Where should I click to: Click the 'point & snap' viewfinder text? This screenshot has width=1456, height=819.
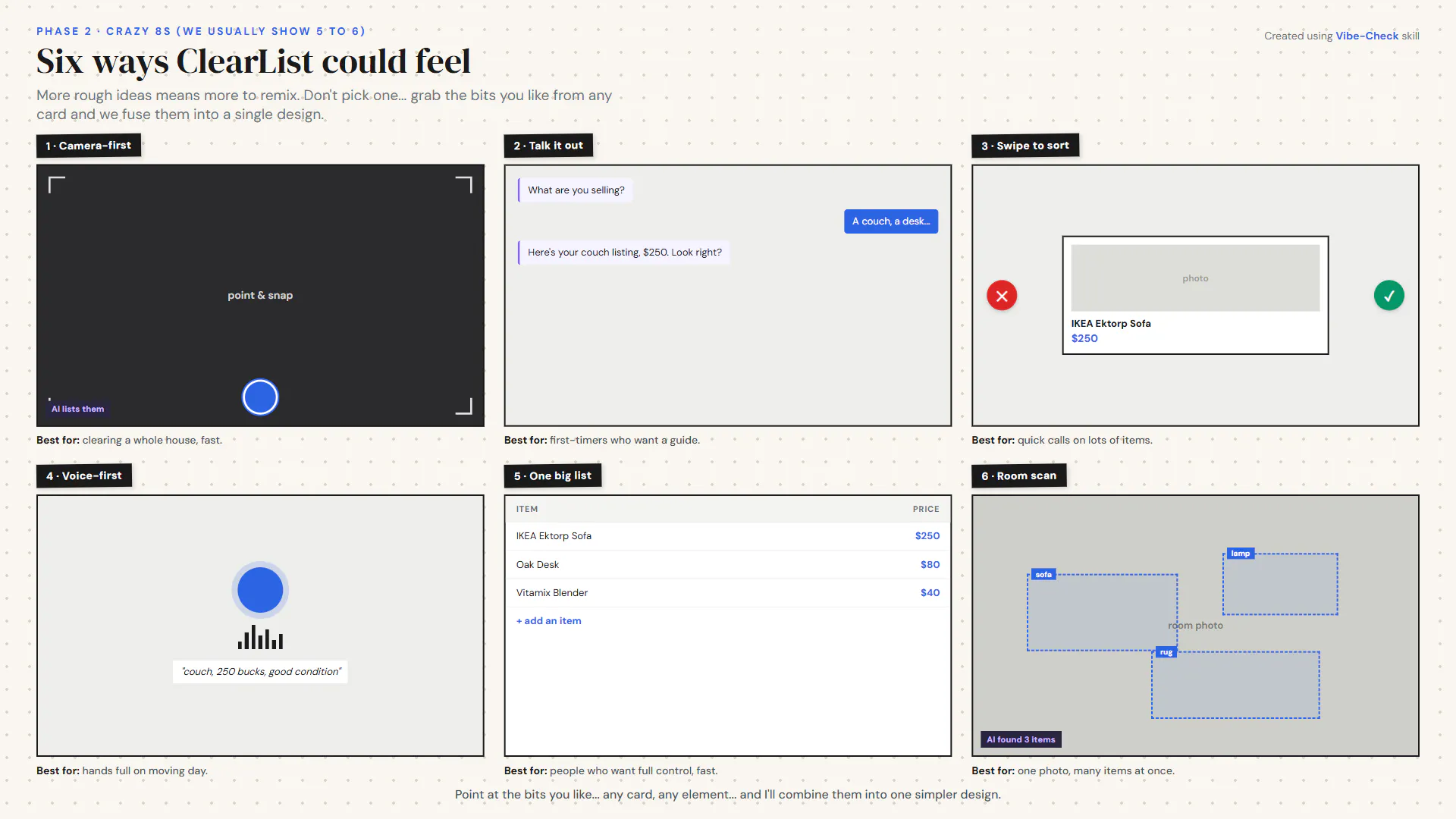click(x=260, y=296)
